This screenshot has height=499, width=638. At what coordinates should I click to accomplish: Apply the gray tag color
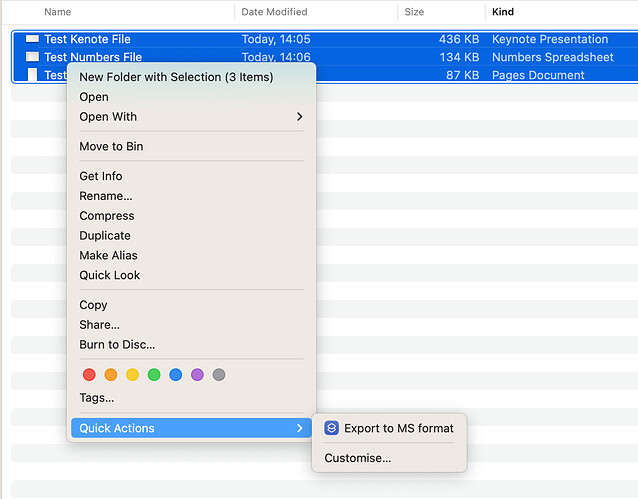point(218,374)
